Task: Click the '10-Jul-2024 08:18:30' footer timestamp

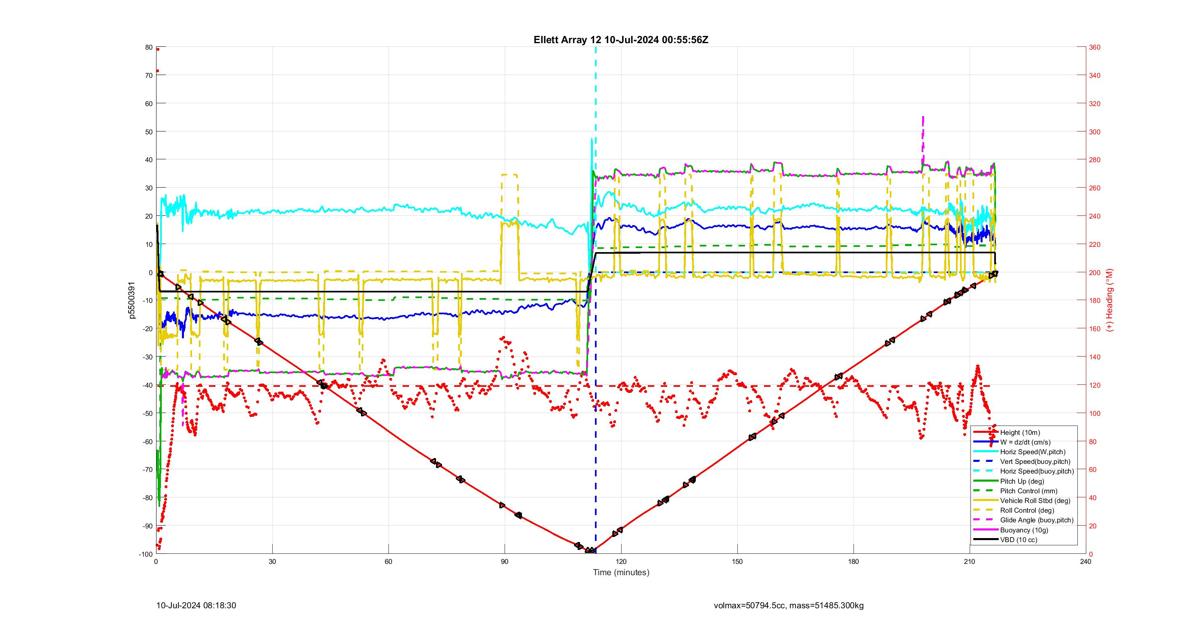Action: click(196, 605)
